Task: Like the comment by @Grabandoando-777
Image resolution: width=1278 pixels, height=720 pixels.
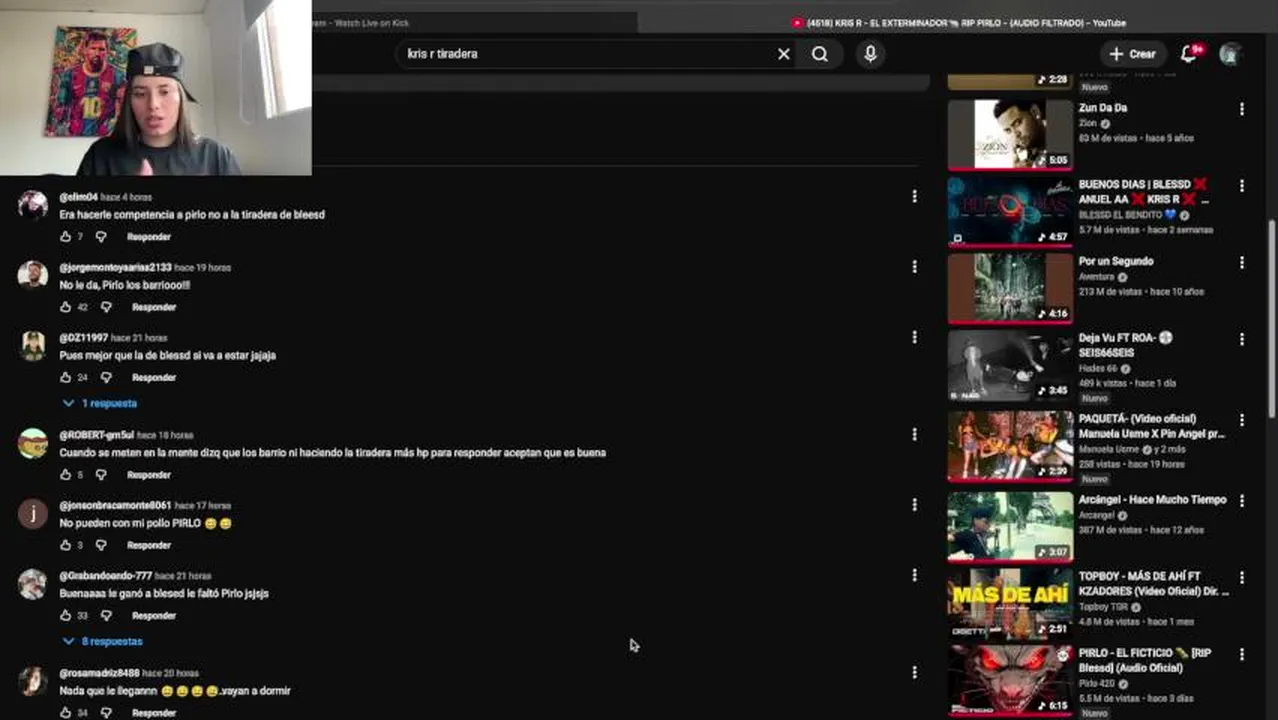Action: [x=66, y=616]
